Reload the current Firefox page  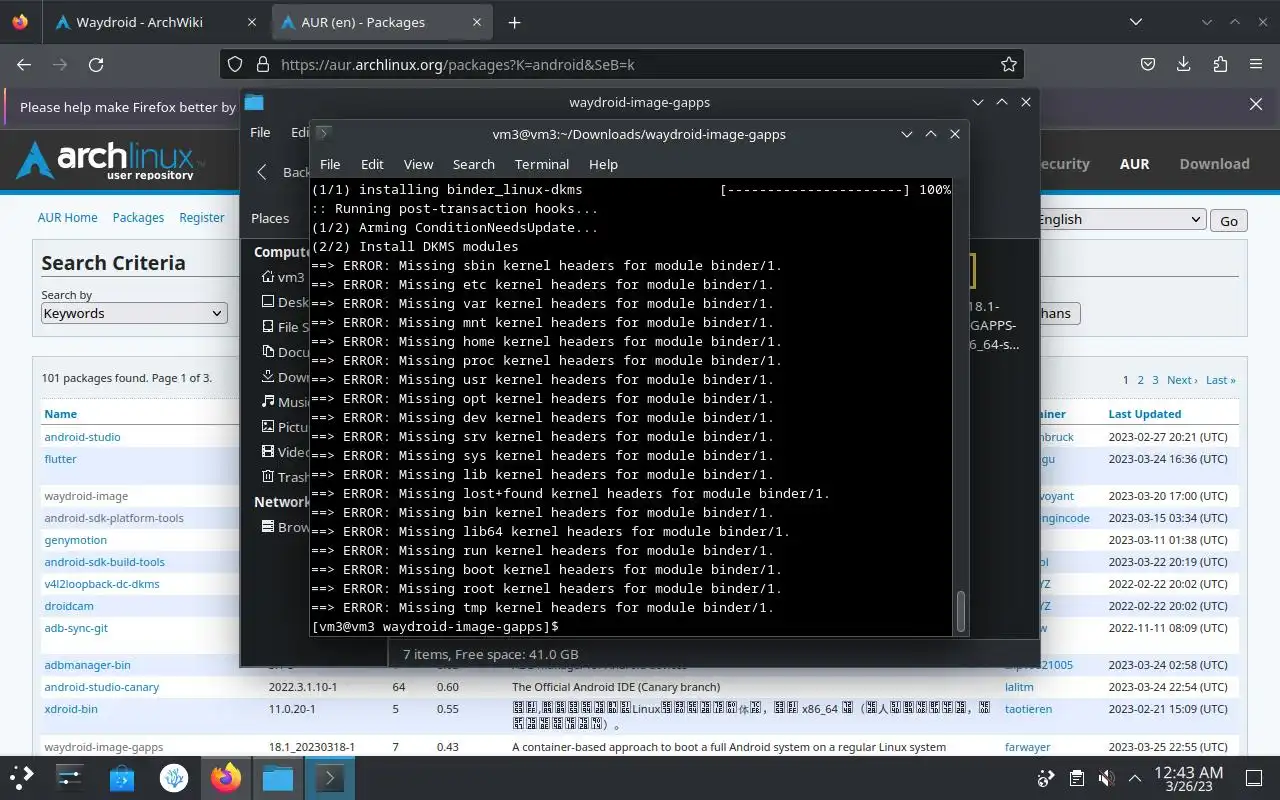[x=96, y=64]
